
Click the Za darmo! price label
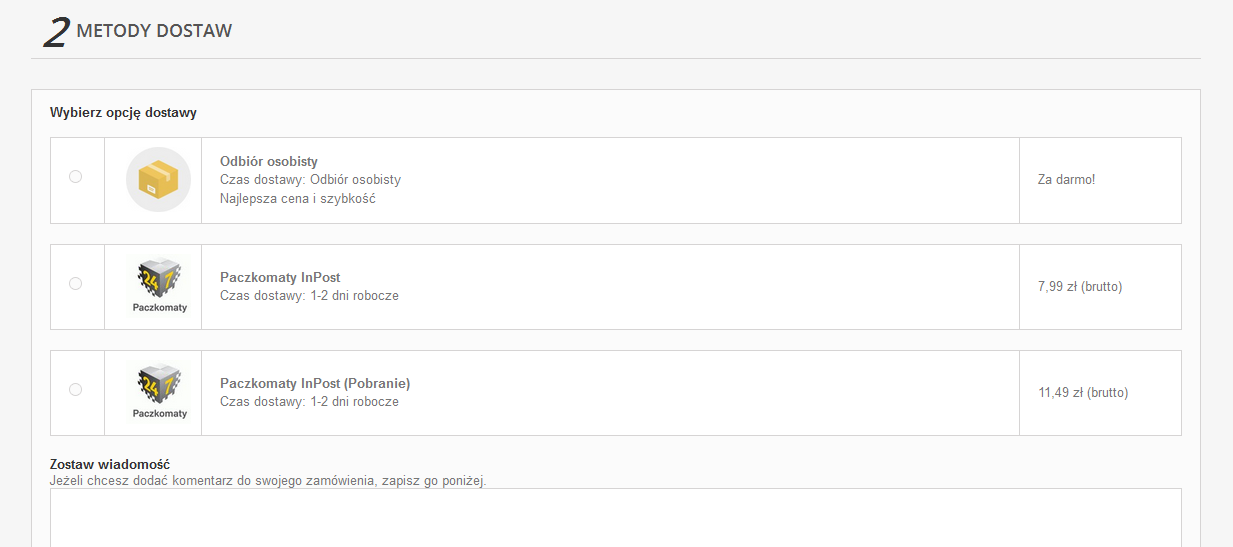[1066, 180]
